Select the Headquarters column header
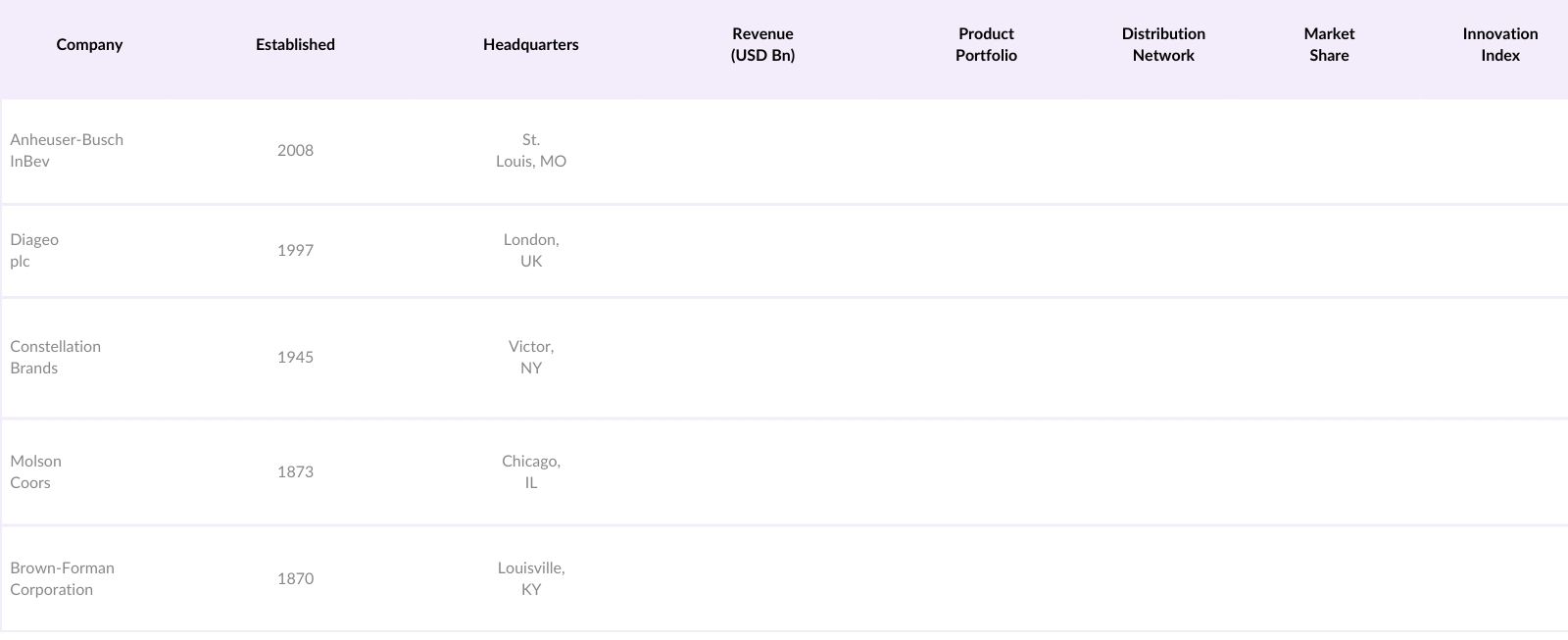The height and width of the screenshot is (640, 1568). click(x=530, y=44)
